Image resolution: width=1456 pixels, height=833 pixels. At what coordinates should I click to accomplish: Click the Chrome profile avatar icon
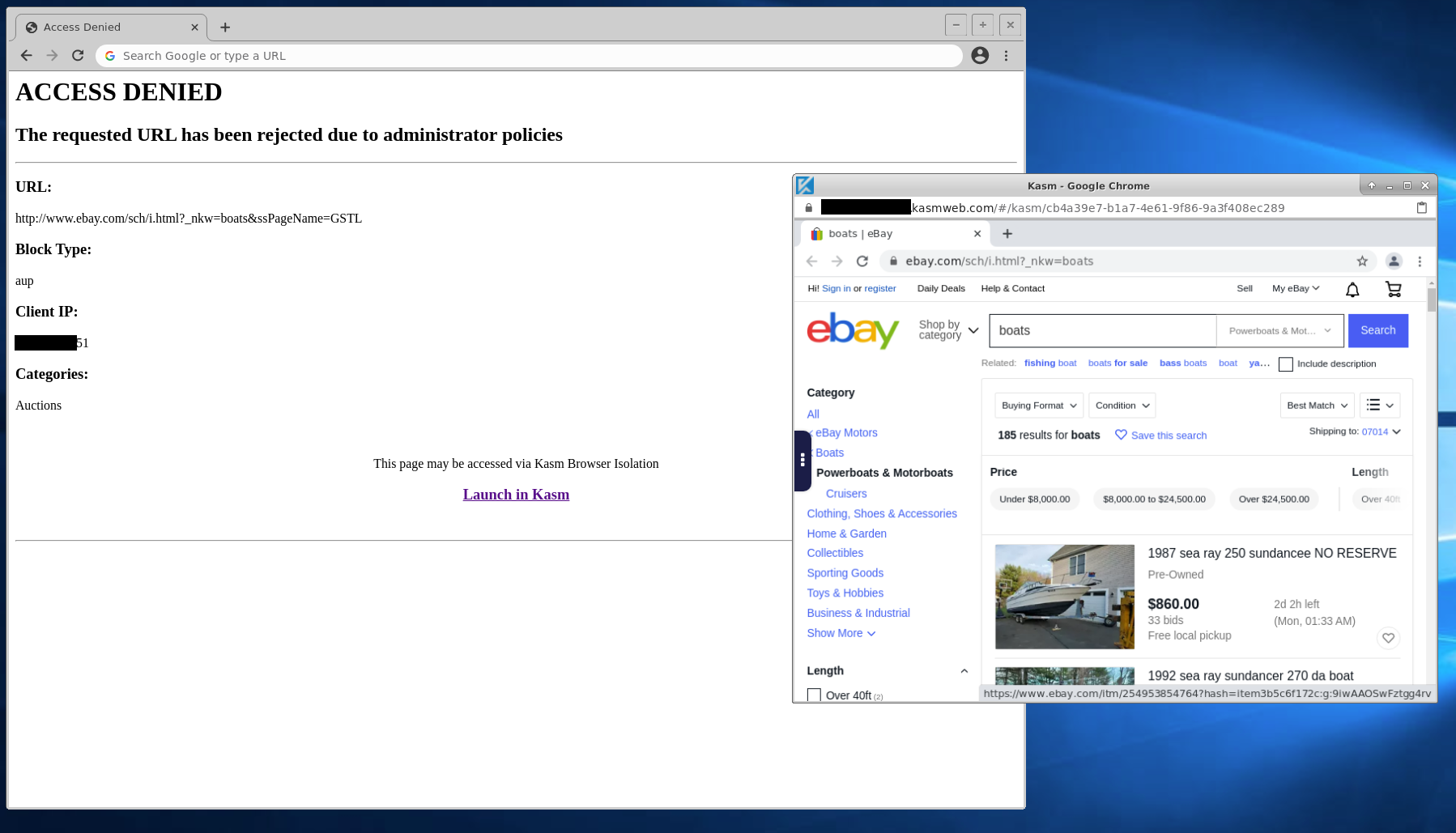pyautogui.click(x=1394, y=261)
